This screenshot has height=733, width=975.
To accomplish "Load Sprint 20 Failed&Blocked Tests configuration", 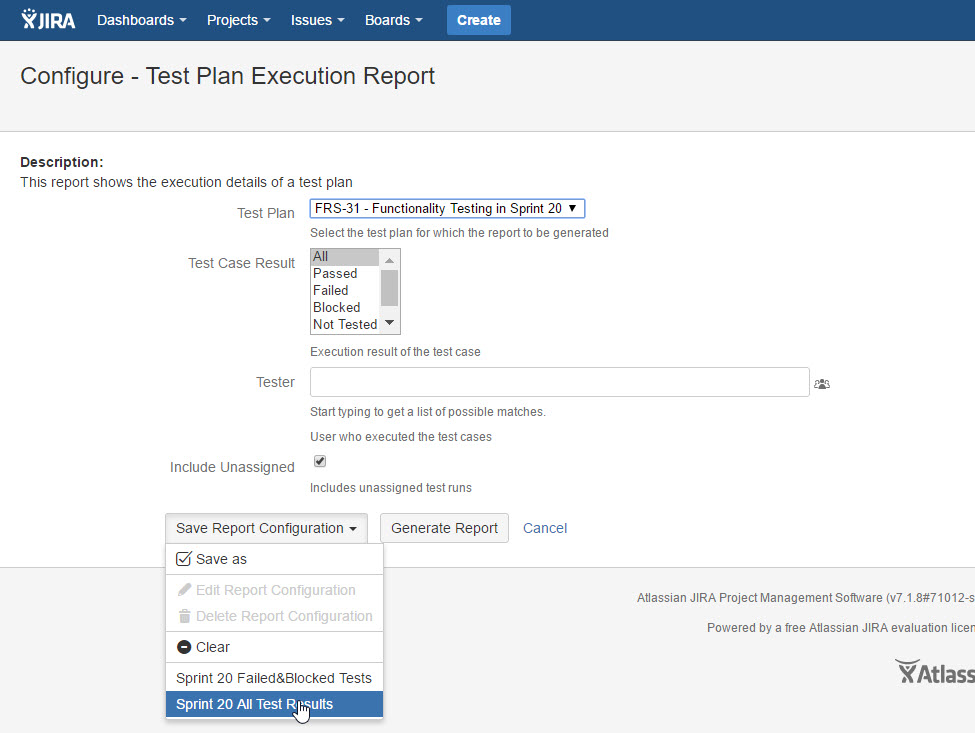I will [274, 678].
